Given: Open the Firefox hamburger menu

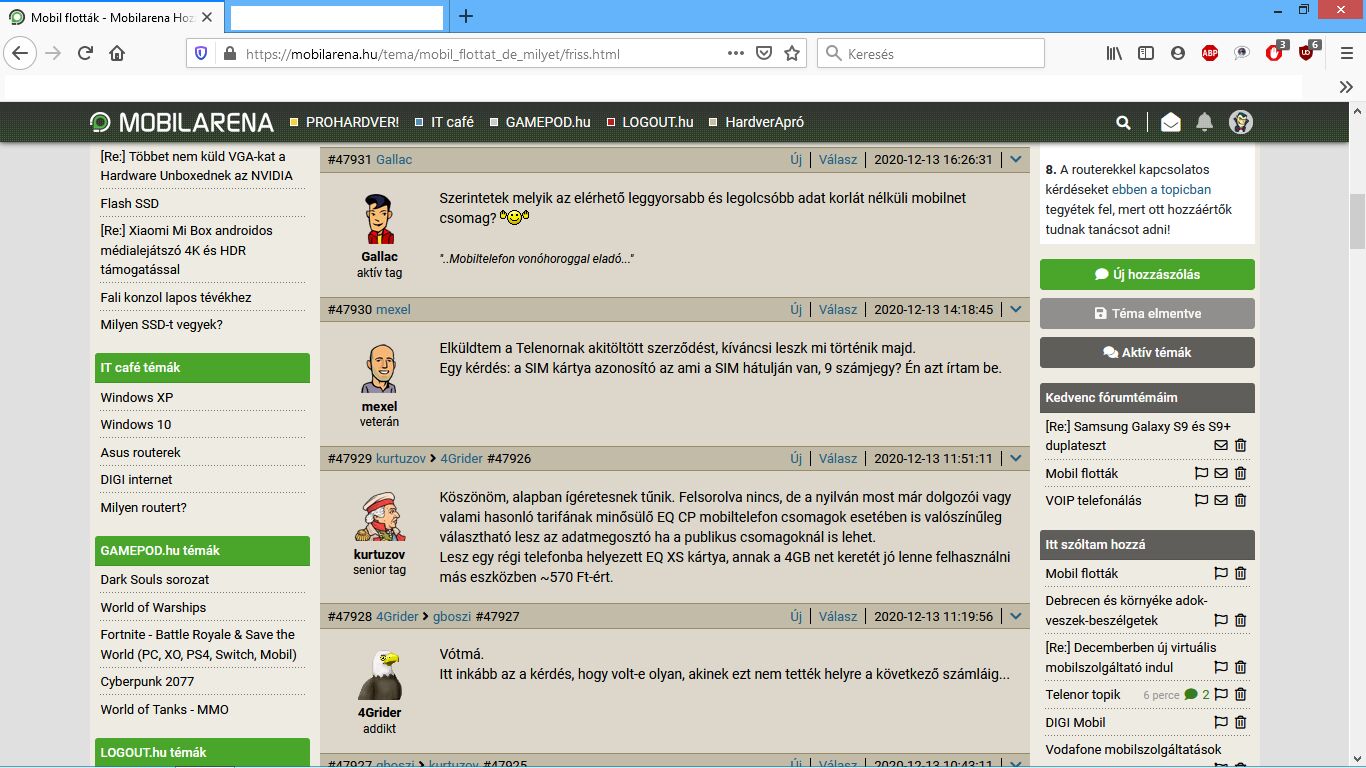Looking at the screenshot, I should point(1346,54).
